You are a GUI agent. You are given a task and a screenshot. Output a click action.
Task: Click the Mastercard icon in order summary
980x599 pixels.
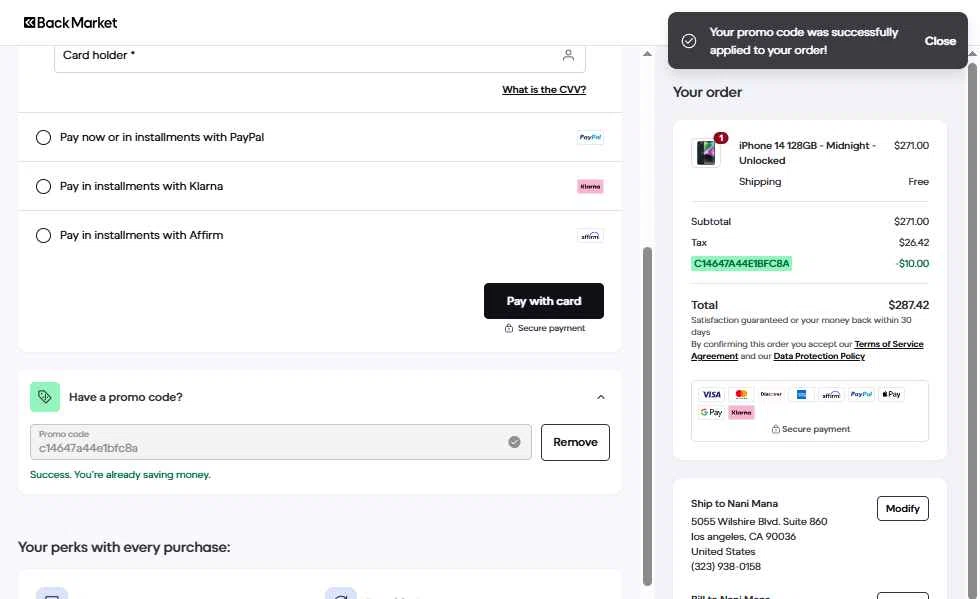coord(741,394)
